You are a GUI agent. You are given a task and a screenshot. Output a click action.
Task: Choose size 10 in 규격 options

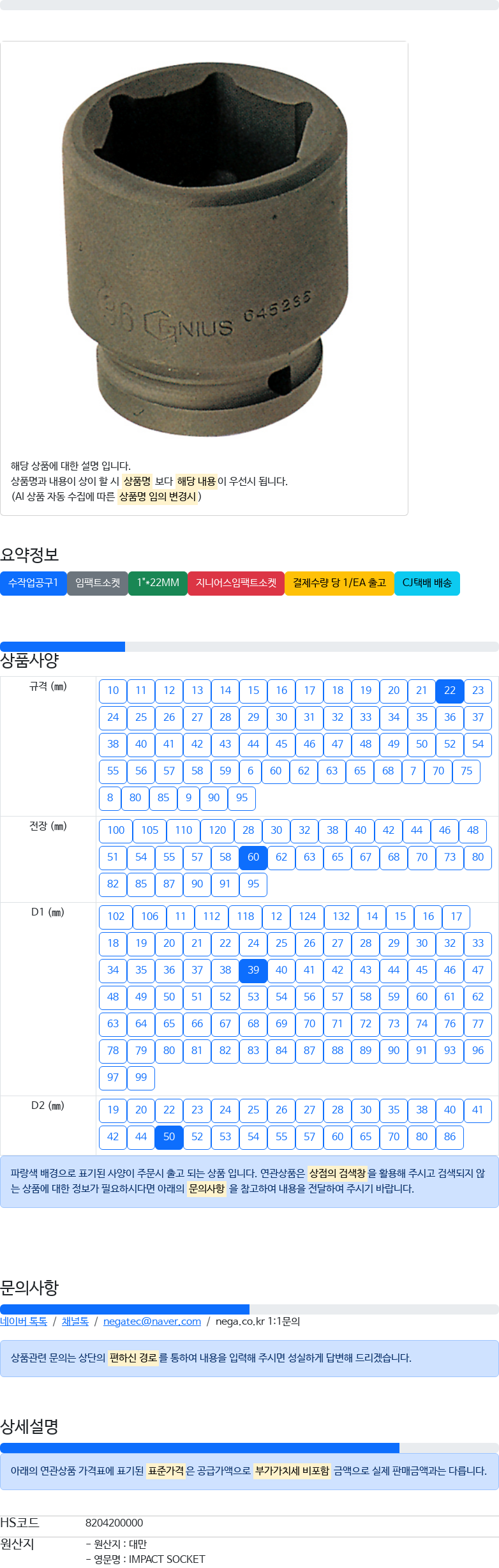pyautogui.click(x=113, y=691)
